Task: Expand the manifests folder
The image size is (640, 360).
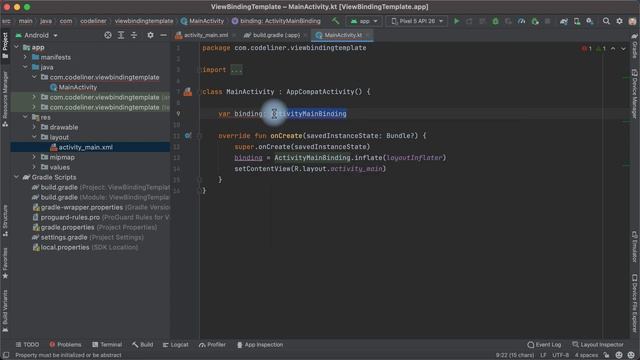Action: click(x=25, y=57)
